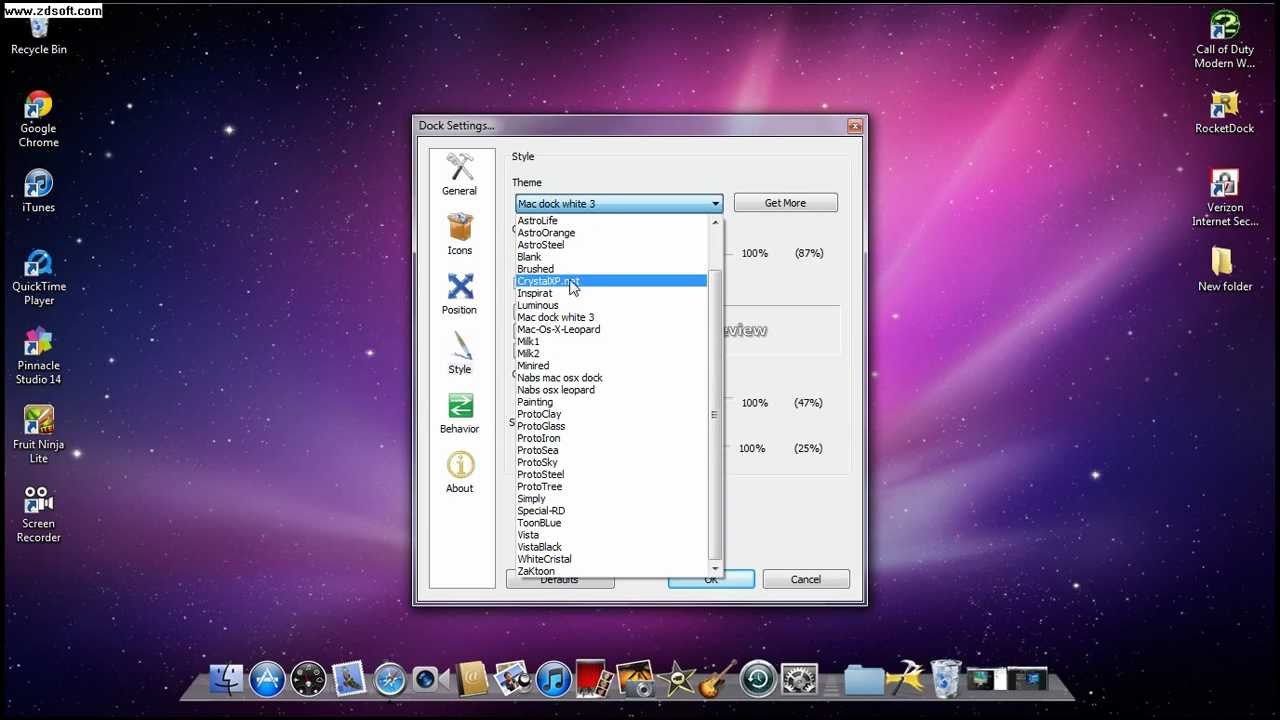Select Inspirat theme
Image resolution: width=1280 pixels, height=720 pixels.
pyautogui.click(x=611, y=293)
